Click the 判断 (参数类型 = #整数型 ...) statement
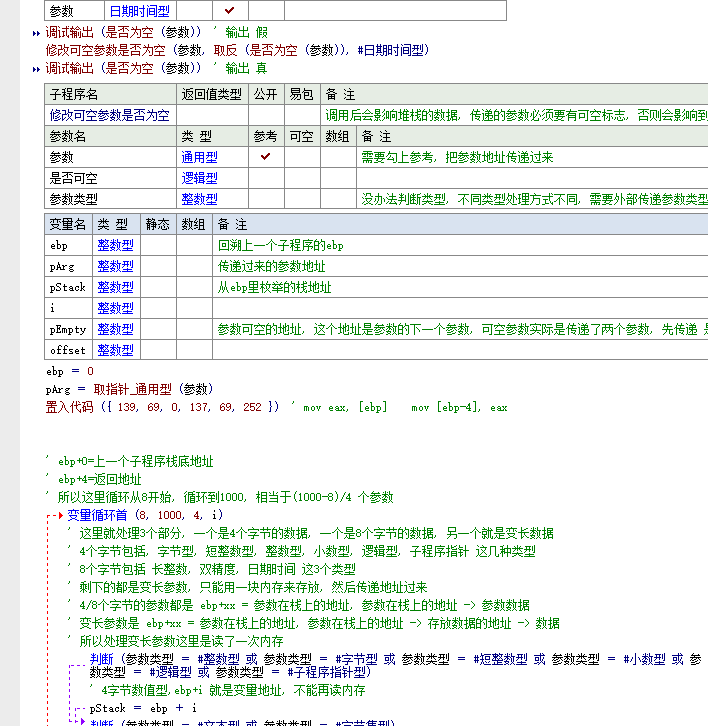Viewport: 708px width, 726px height. click(396, 665)
